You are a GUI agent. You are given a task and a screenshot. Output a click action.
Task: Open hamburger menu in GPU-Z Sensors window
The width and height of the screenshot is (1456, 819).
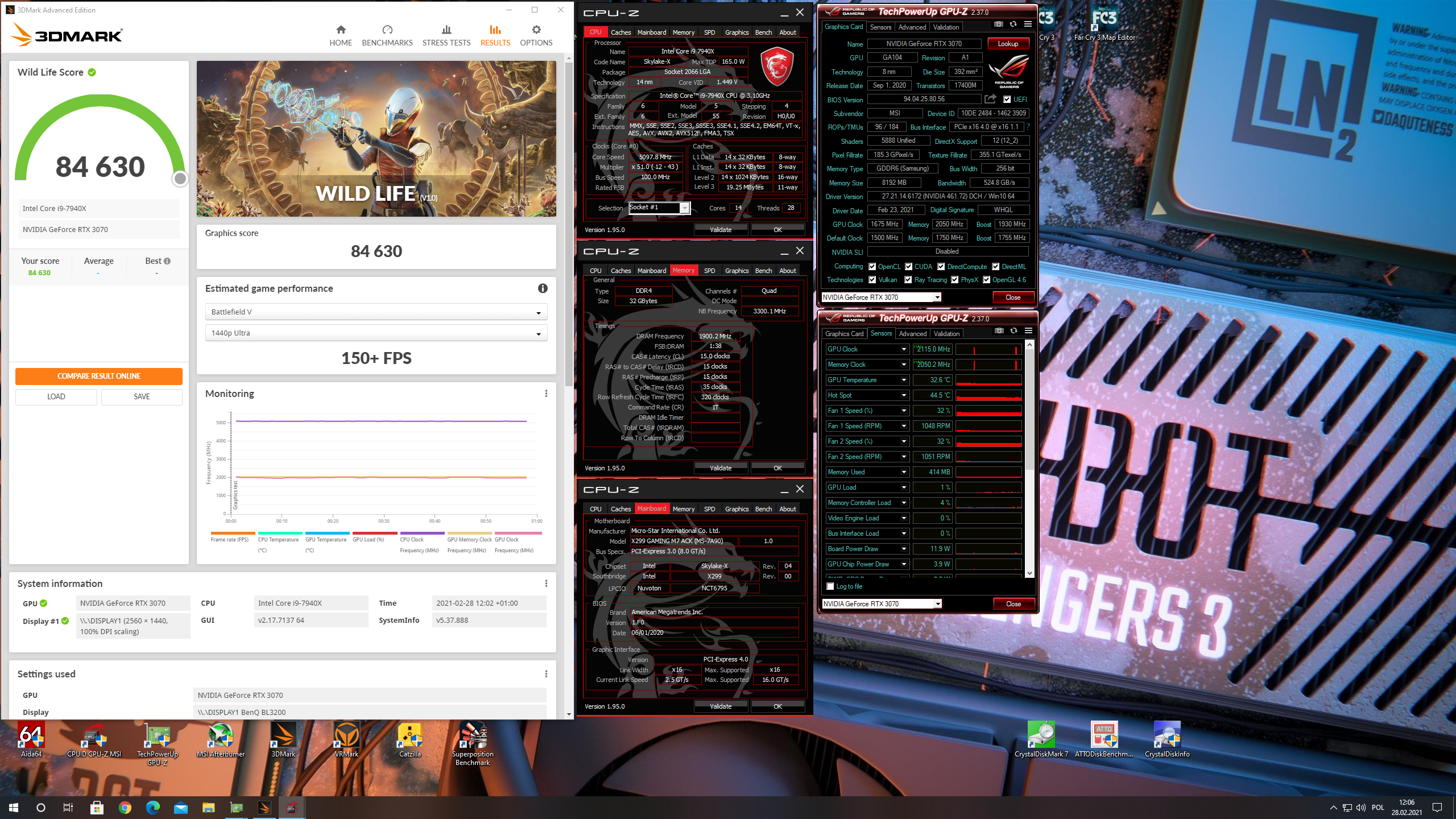tap(1028, 331)
